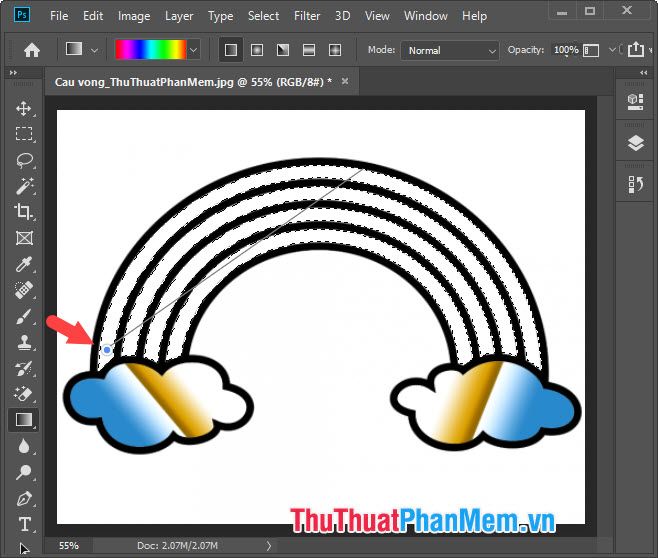Select the Clone Stamp tool

24,342
